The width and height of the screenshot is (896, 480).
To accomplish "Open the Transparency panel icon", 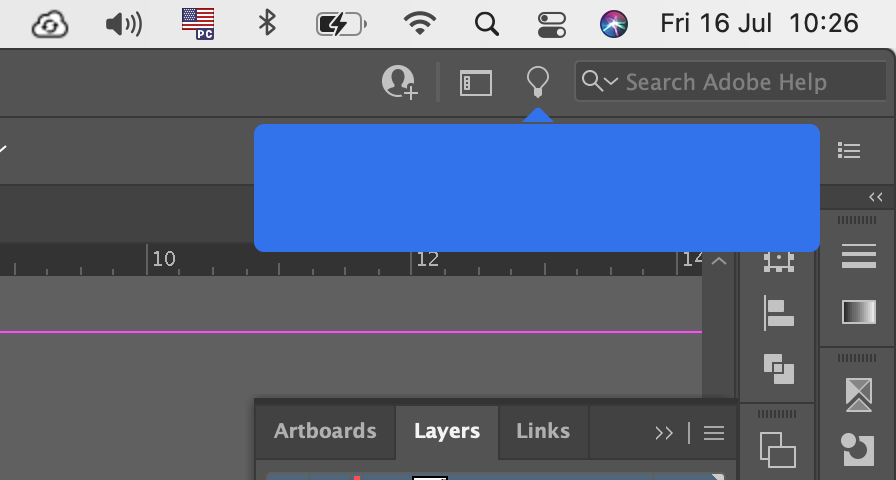I will coord(858,393).
